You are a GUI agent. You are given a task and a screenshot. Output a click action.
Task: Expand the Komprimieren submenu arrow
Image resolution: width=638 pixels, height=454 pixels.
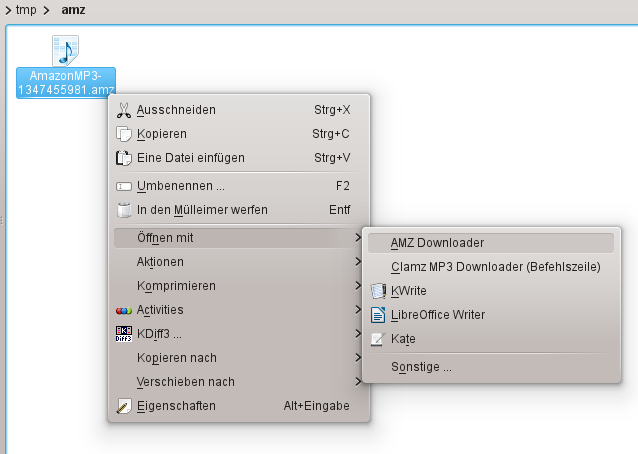point(358,286)
